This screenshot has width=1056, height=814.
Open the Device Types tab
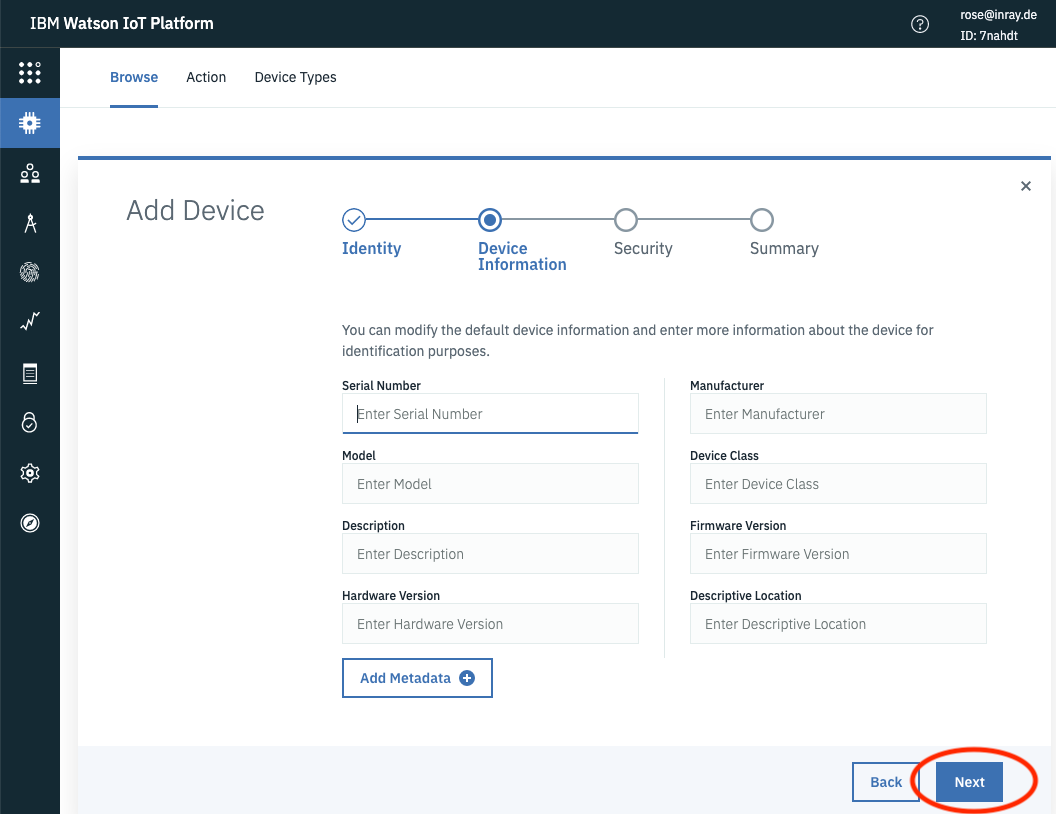[x=295, y=77]
